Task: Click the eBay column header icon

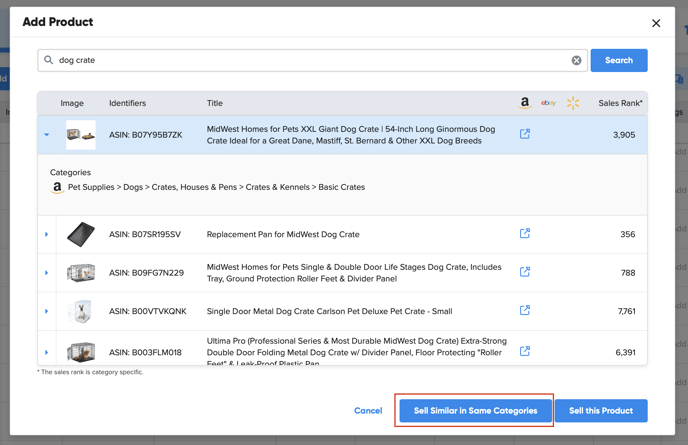Action: [x=548, y=103]
